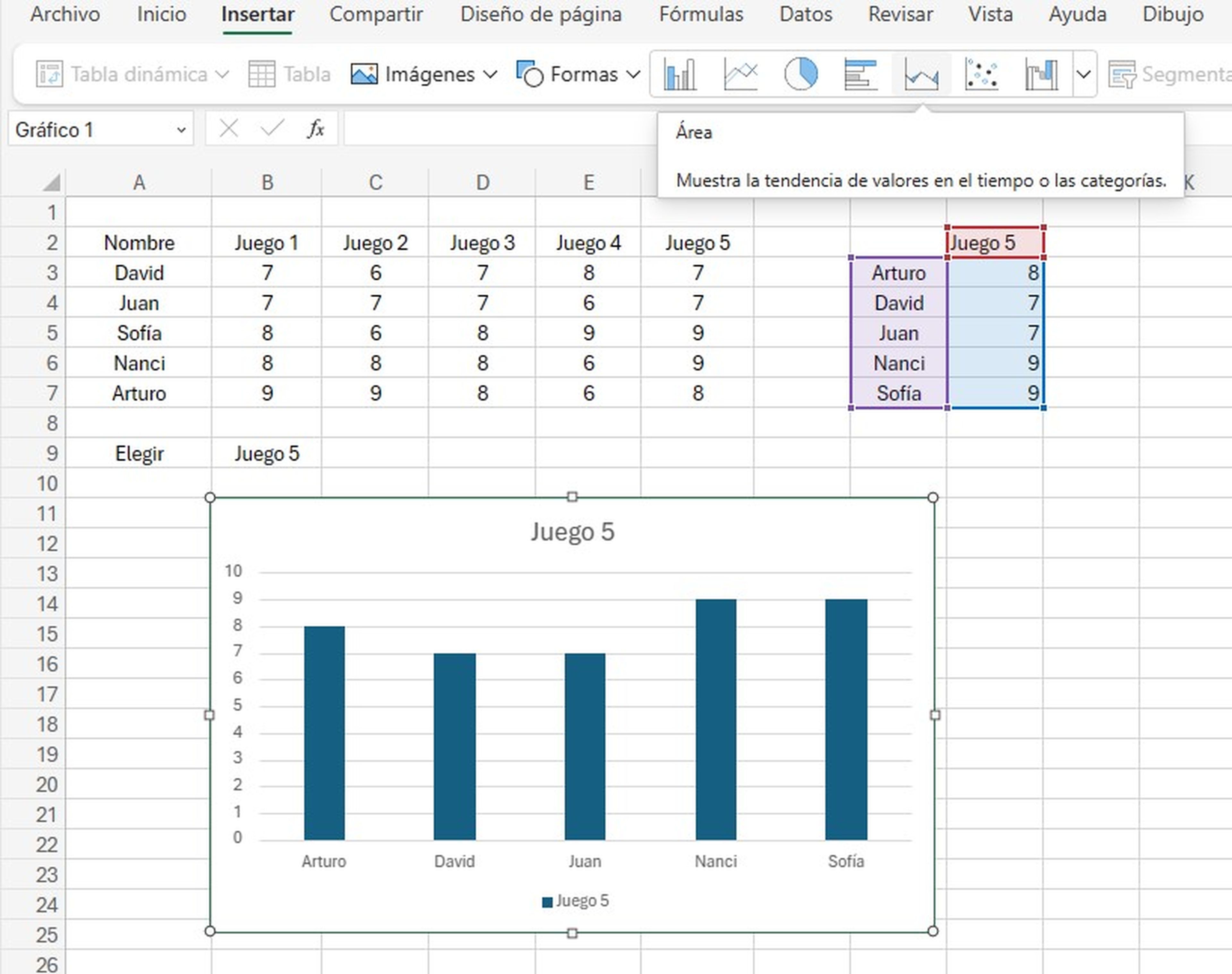Open Tabla dinámica button
Viewport: 1232px width, 974px height.
point(122,74)
